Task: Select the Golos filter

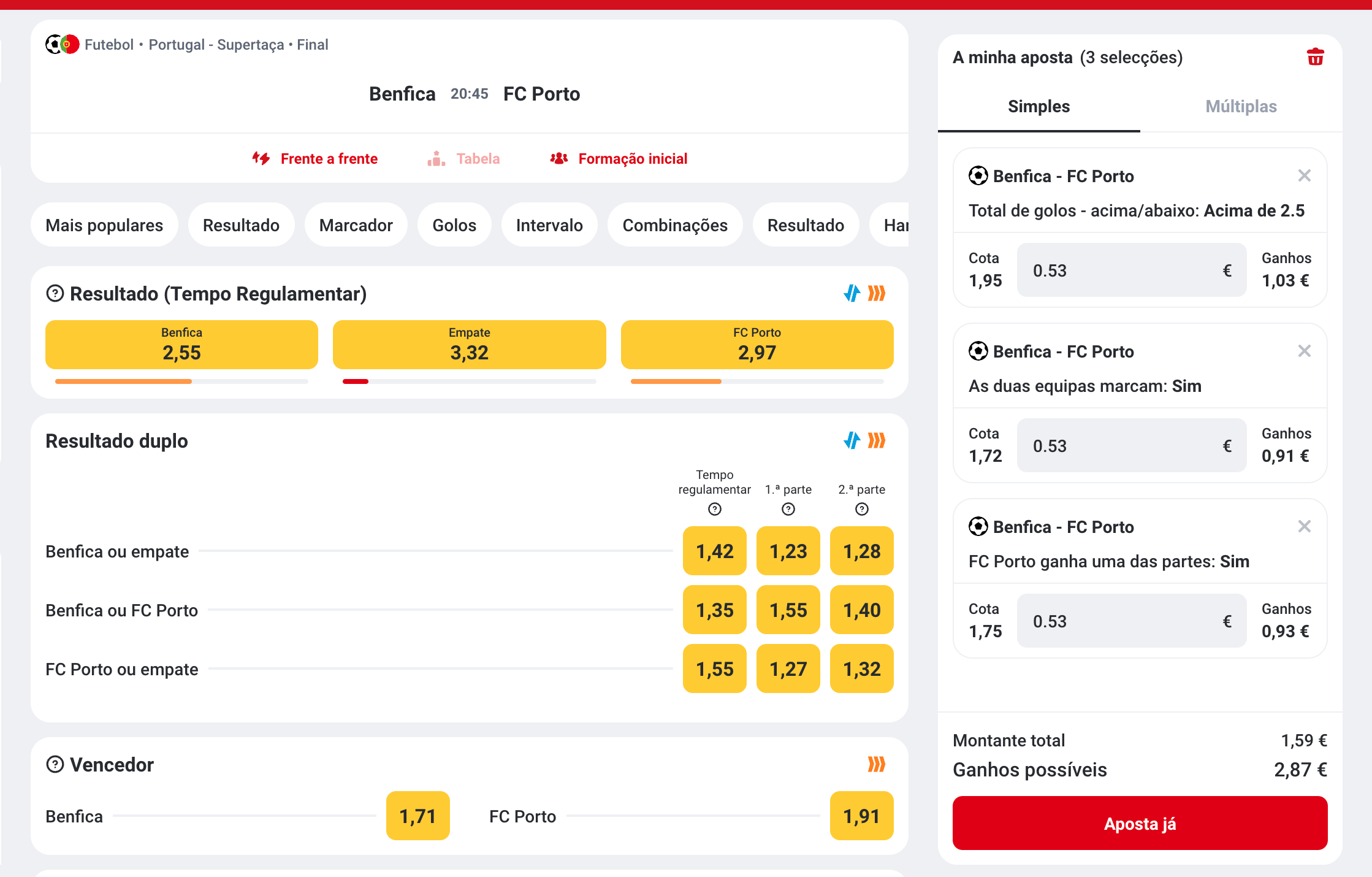Action: tap(454, 225)
